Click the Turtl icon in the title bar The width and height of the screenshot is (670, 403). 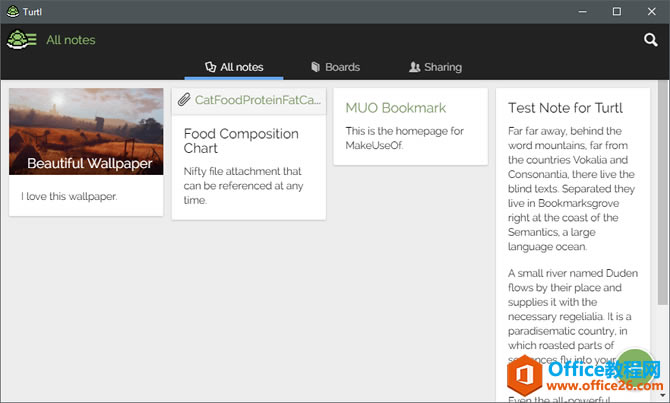(x=10, y=11)
